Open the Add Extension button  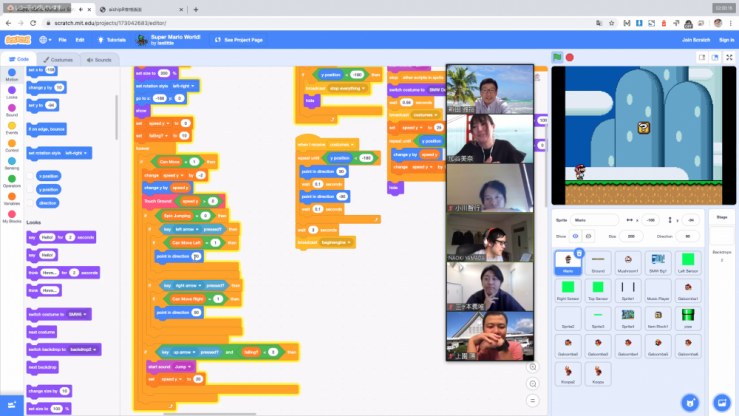(12, 405)
